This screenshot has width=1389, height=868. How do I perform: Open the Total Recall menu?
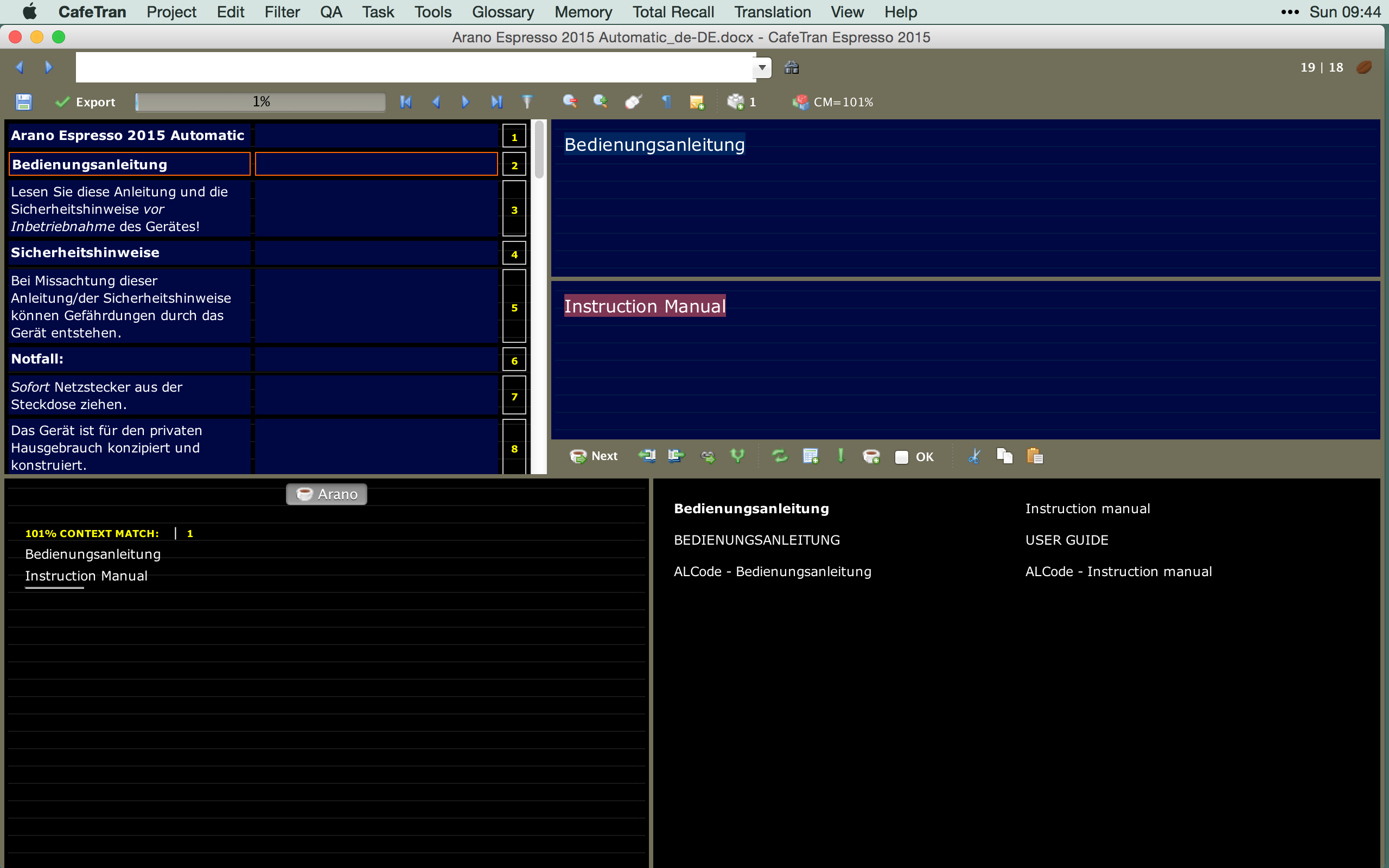click(673, 11)
